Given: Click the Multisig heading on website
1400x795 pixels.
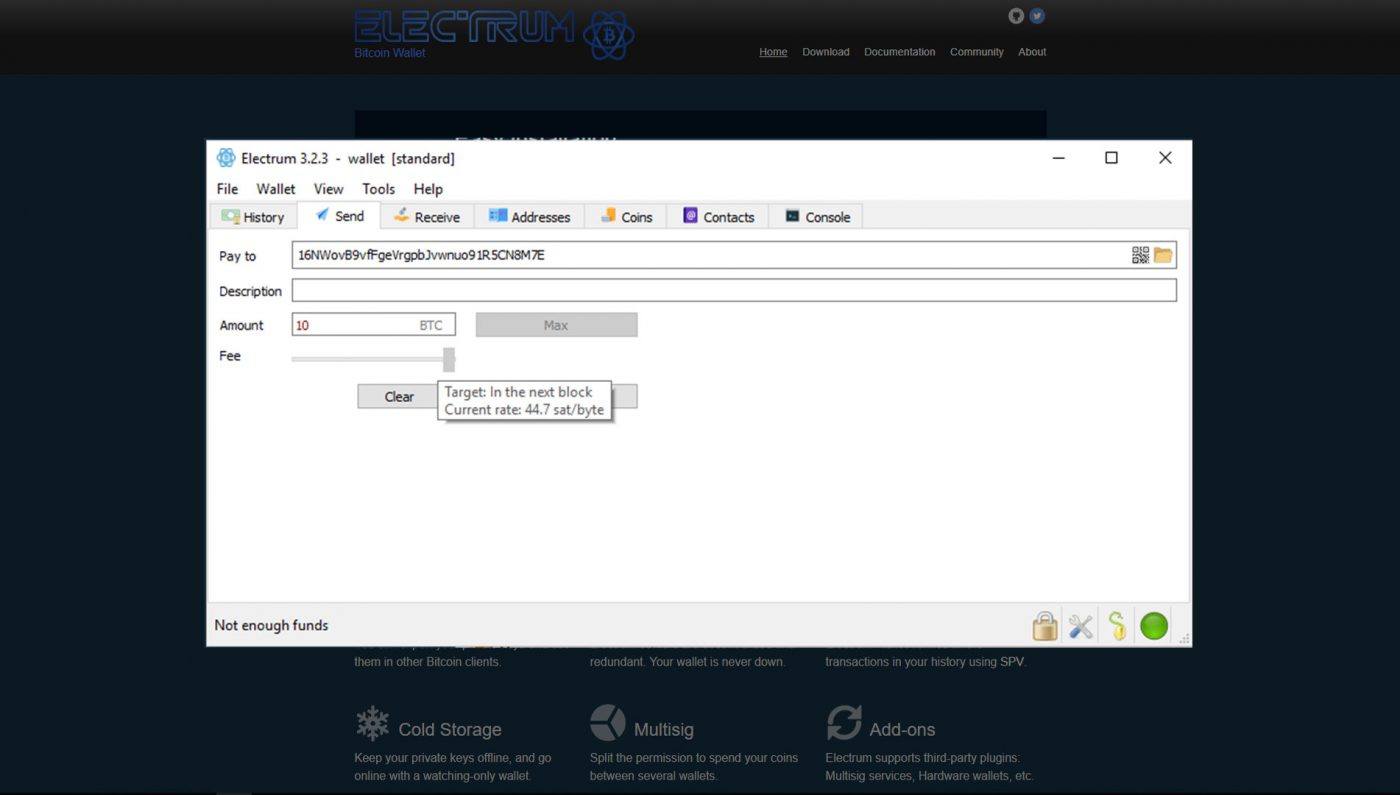Looking at the screenshot, I should coord(664,729).
